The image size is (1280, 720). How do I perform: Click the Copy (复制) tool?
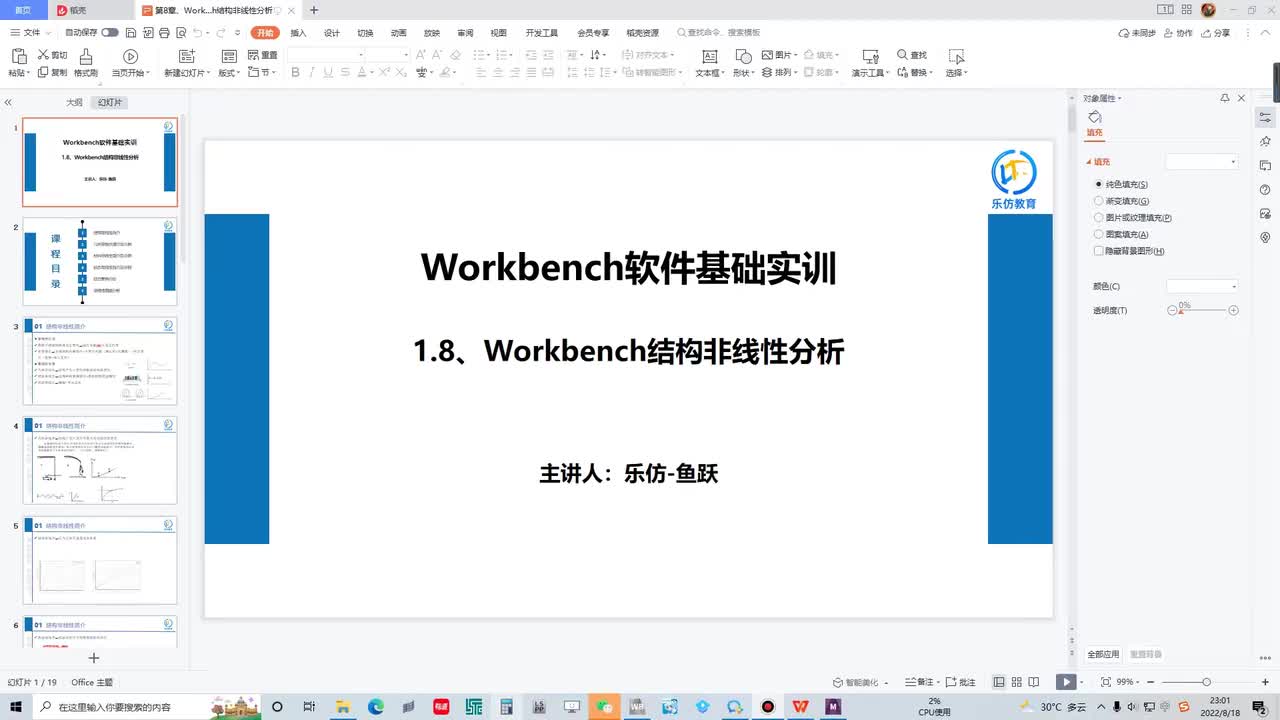click(53, 73)
